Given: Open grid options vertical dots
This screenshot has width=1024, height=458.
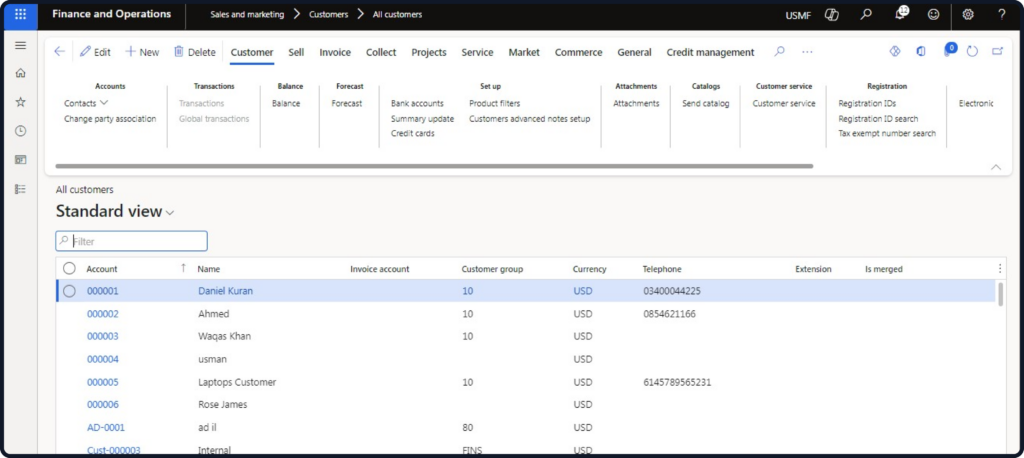Looking at the screenshot, I should 1000,269.
